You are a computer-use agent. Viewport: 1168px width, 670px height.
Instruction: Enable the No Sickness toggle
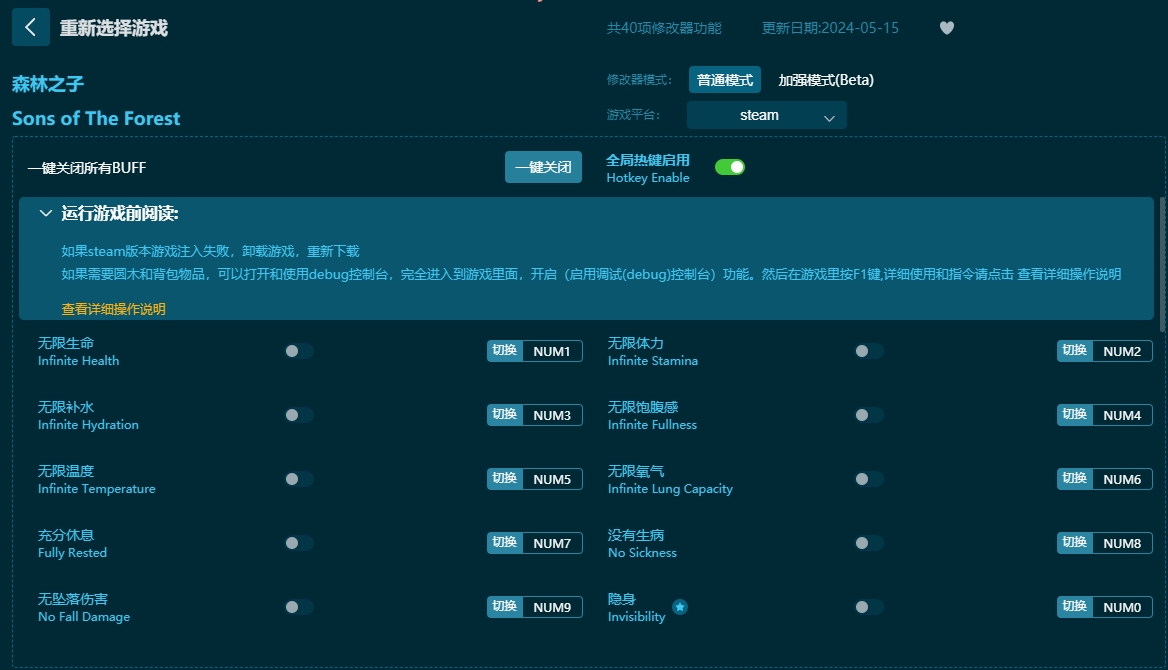pos(869,543)
